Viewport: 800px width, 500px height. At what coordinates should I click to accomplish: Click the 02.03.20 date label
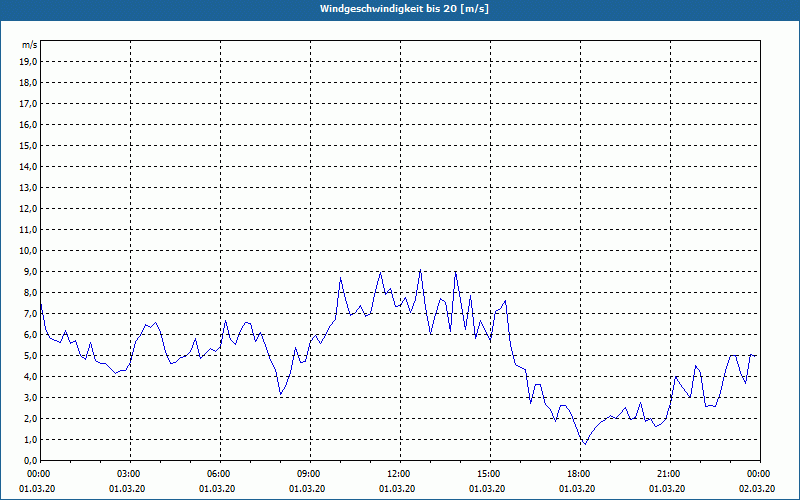(x=757, y=489)
